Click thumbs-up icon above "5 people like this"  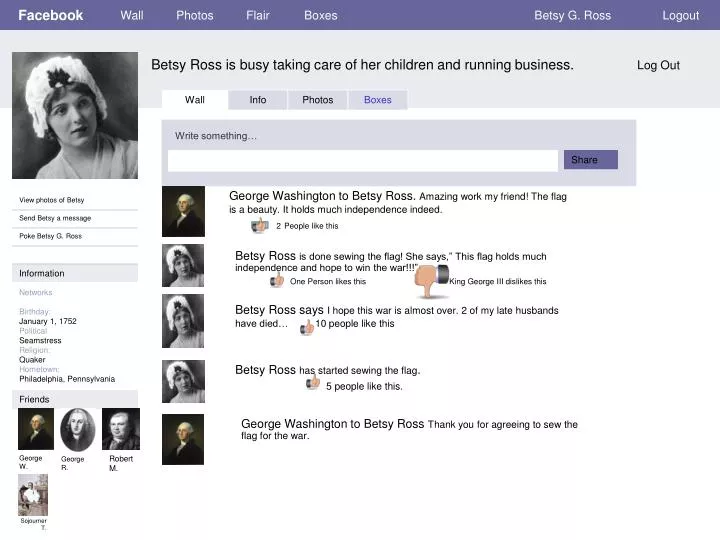(313, 382)
